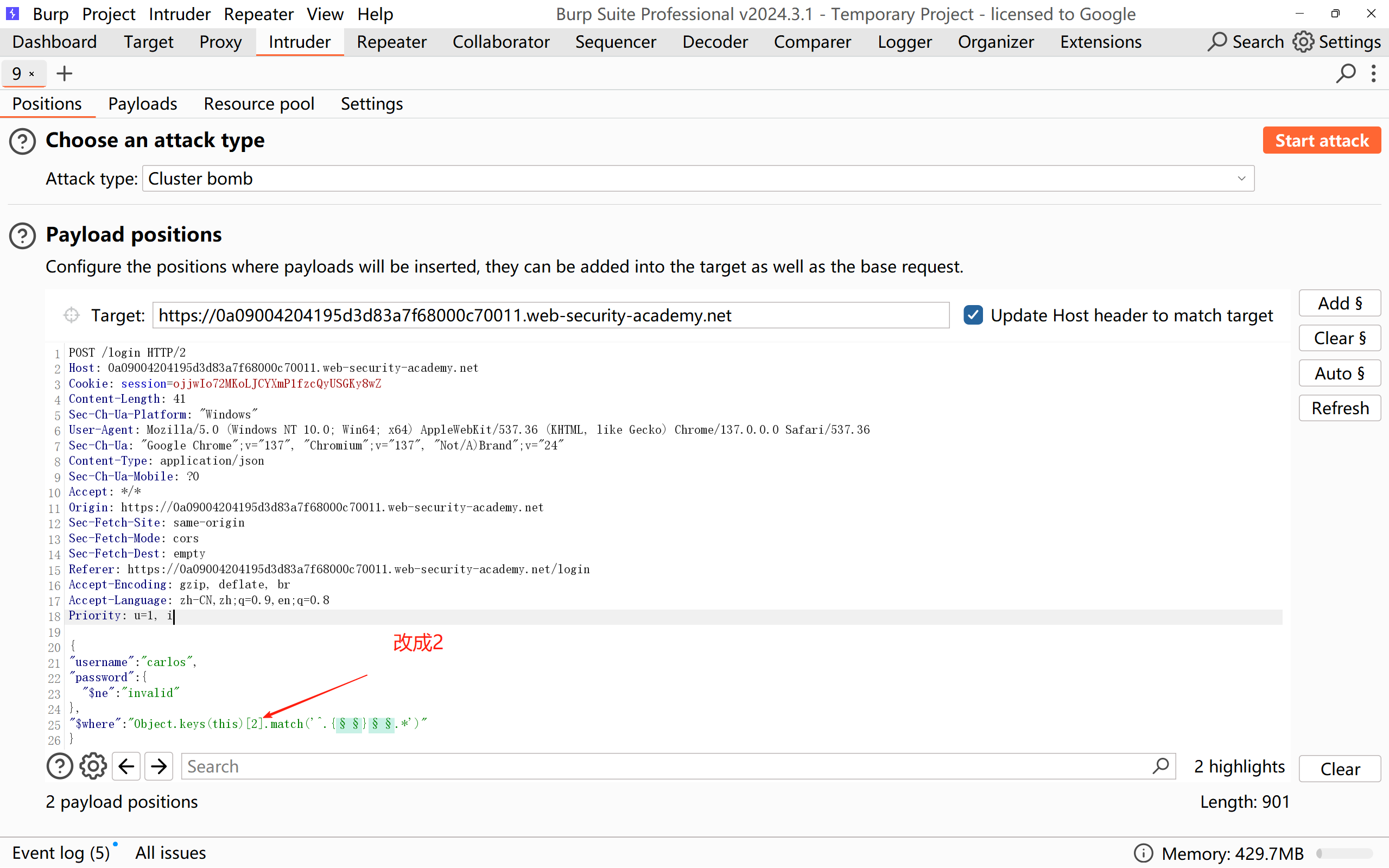Screen dimensions: 1389x868
Task: Click the memory usage bar
Action: (x=1344, y=853)
